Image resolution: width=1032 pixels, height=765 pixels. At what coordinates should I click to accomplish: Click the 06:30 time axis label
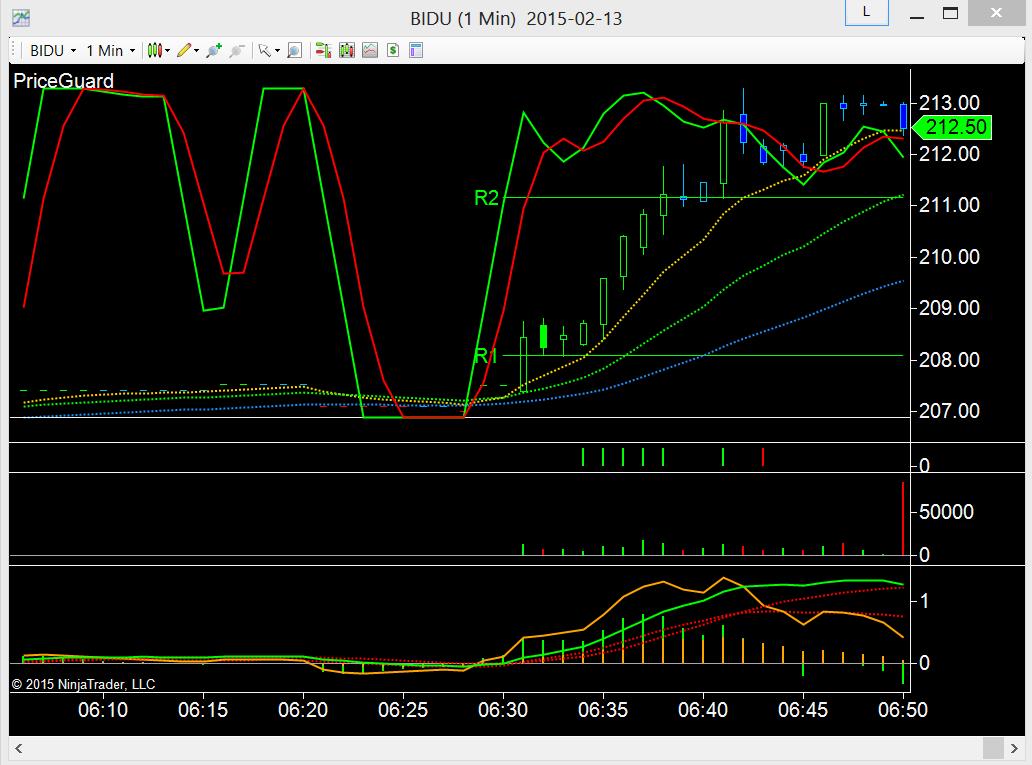click(x=503, y=710)
